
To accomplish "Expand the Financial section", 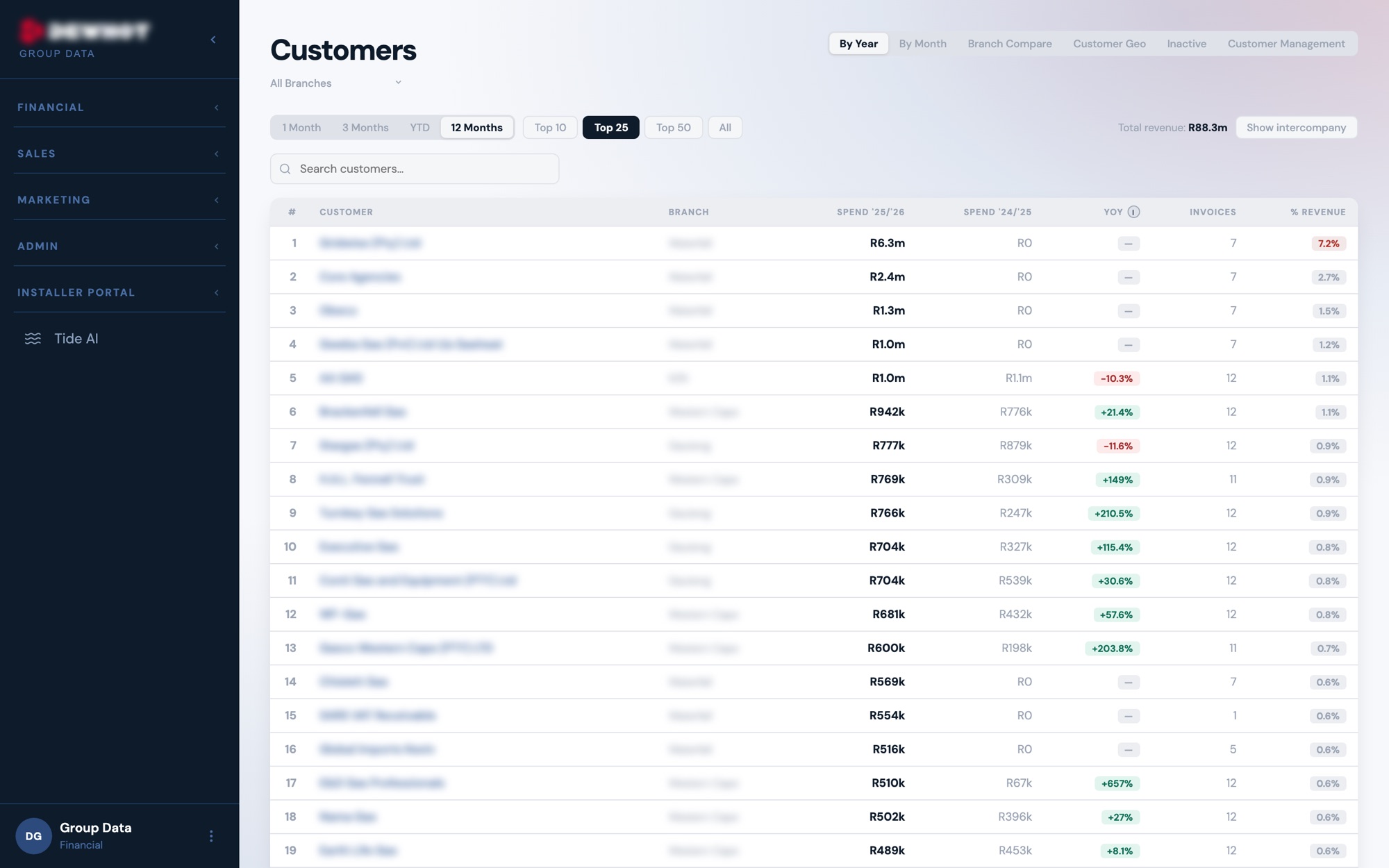I will 119,108.
